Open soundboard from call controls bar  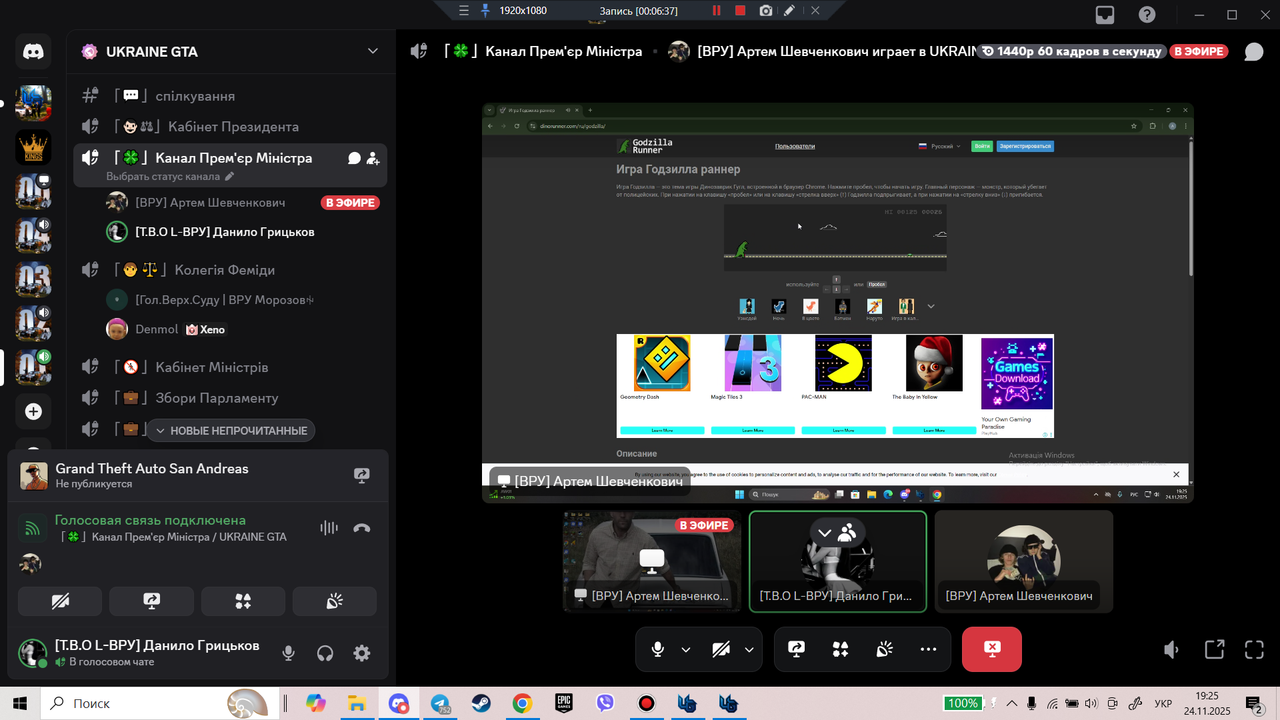click(884, 649)
